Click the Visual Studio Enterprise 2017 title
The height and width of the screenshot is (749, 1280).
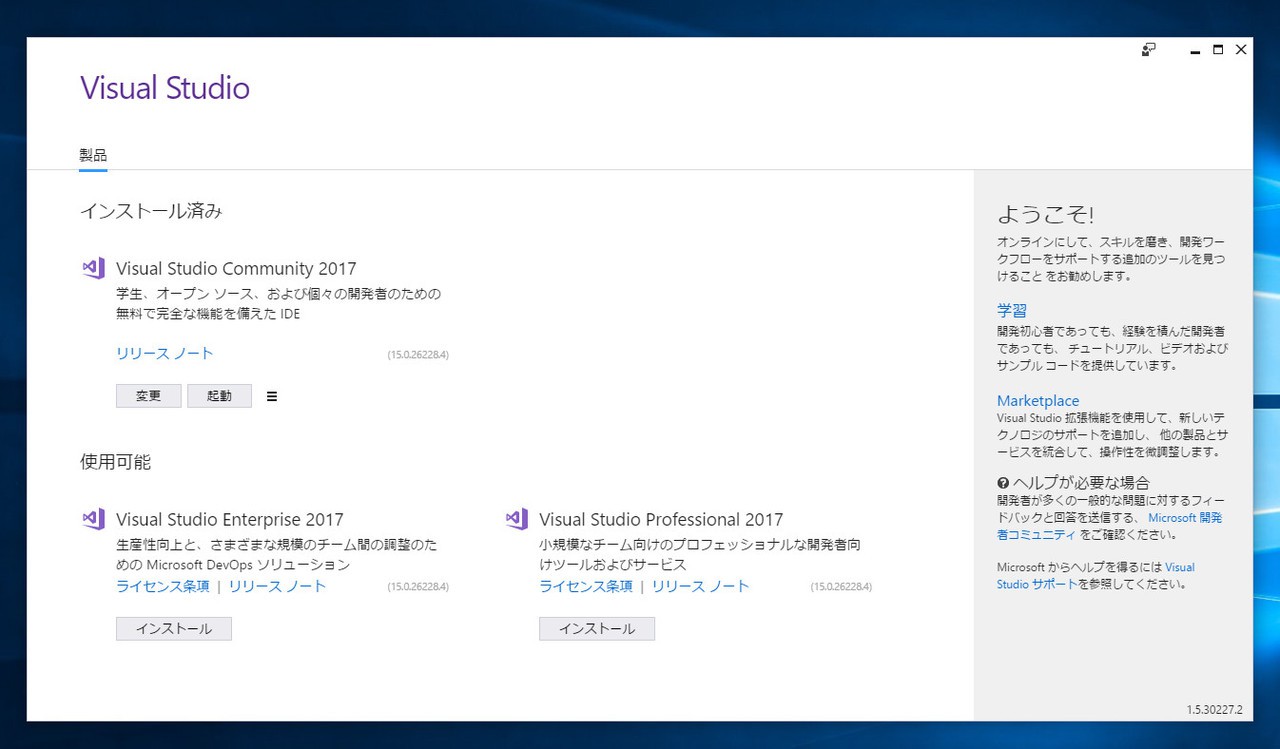pos(230,519)
